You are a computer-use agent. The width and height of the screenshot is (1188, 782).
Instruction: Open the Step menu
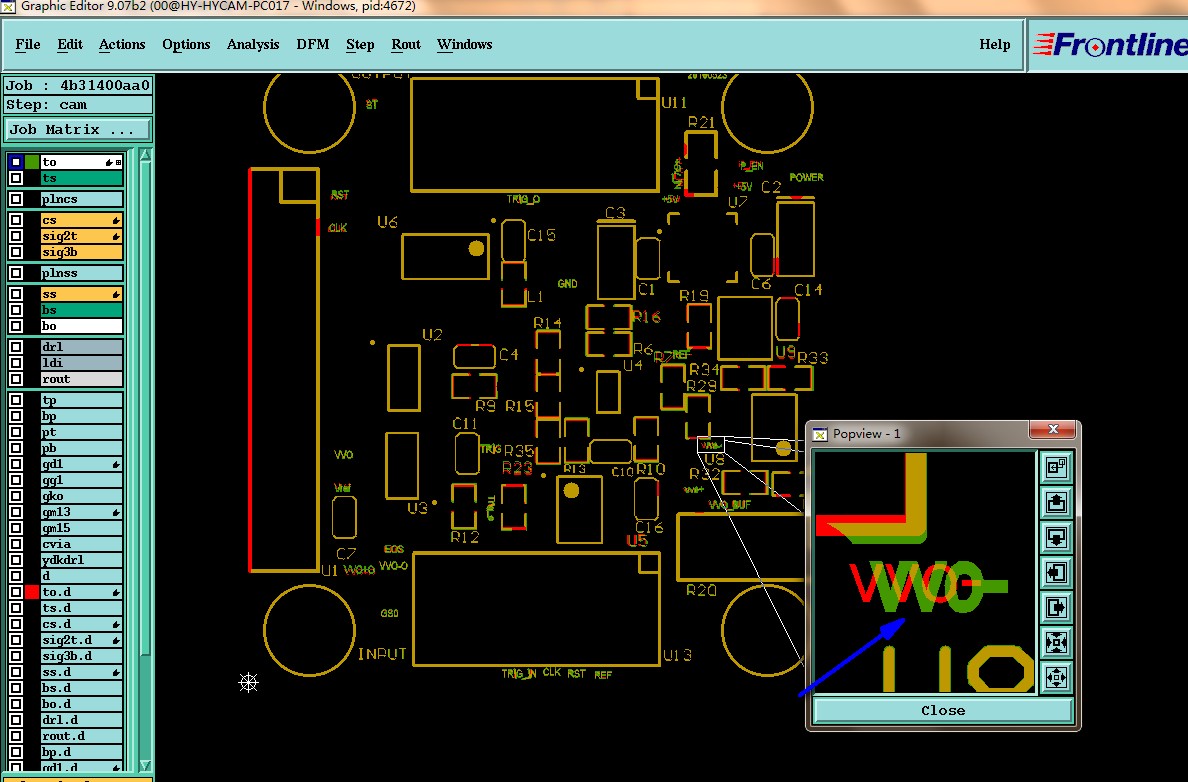click(360, 45)
